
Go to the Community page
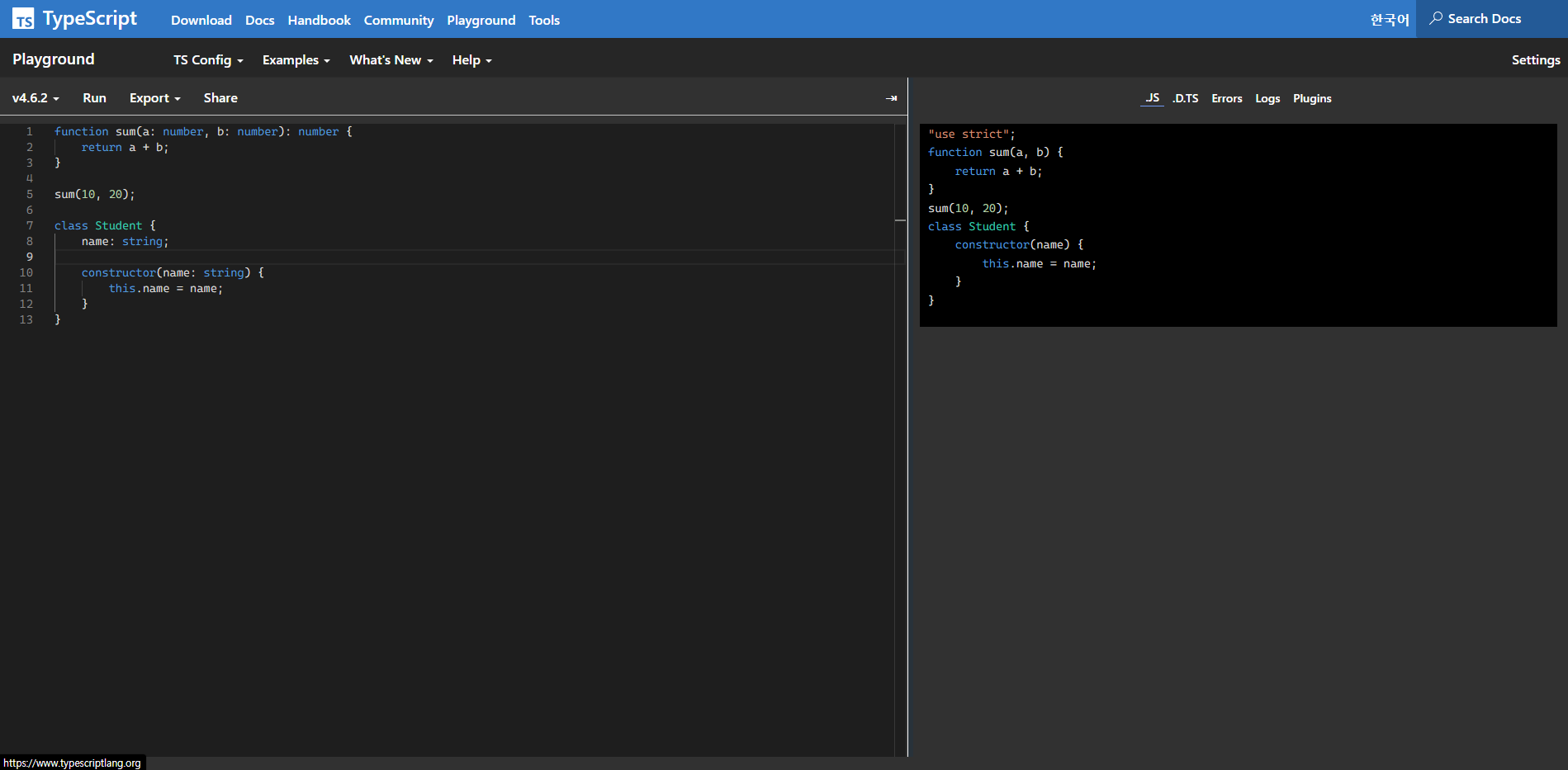(399, 20)
